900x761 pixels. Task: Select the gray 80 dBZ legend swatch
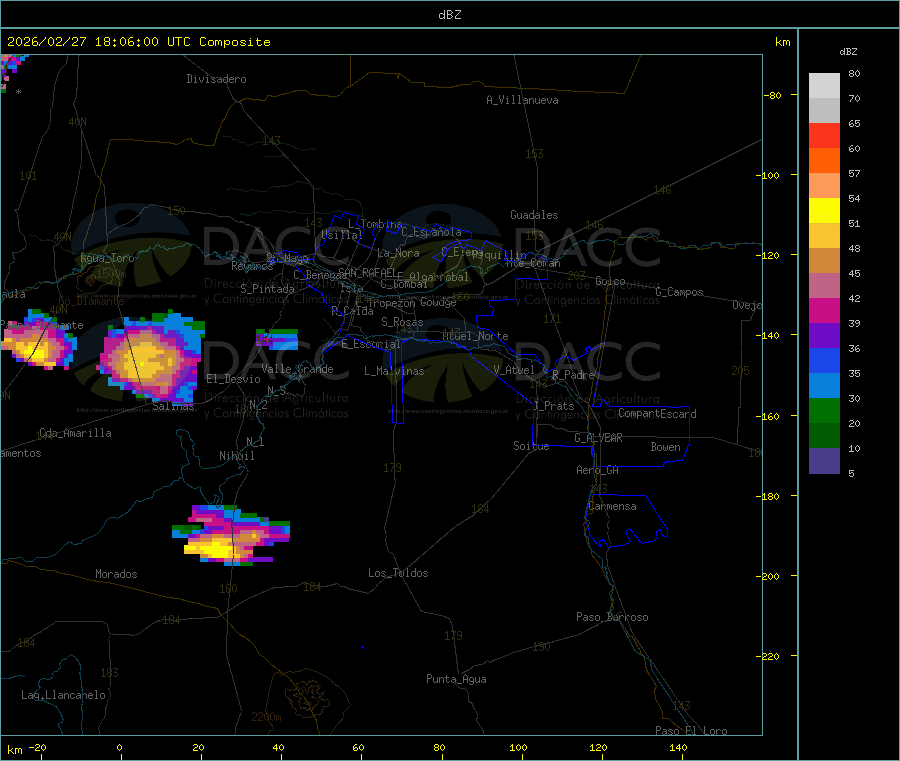pos(824,86)
